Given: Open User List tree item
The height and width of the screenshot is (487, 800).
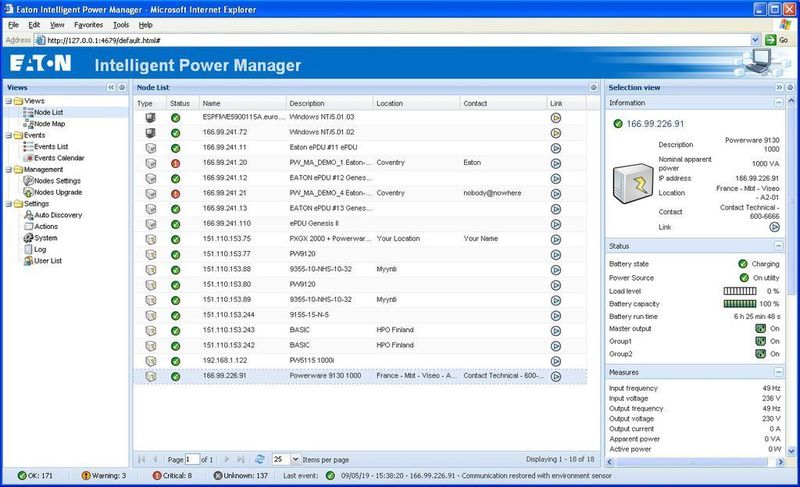Looking at the screenshot, I should [x=48, y=261].
